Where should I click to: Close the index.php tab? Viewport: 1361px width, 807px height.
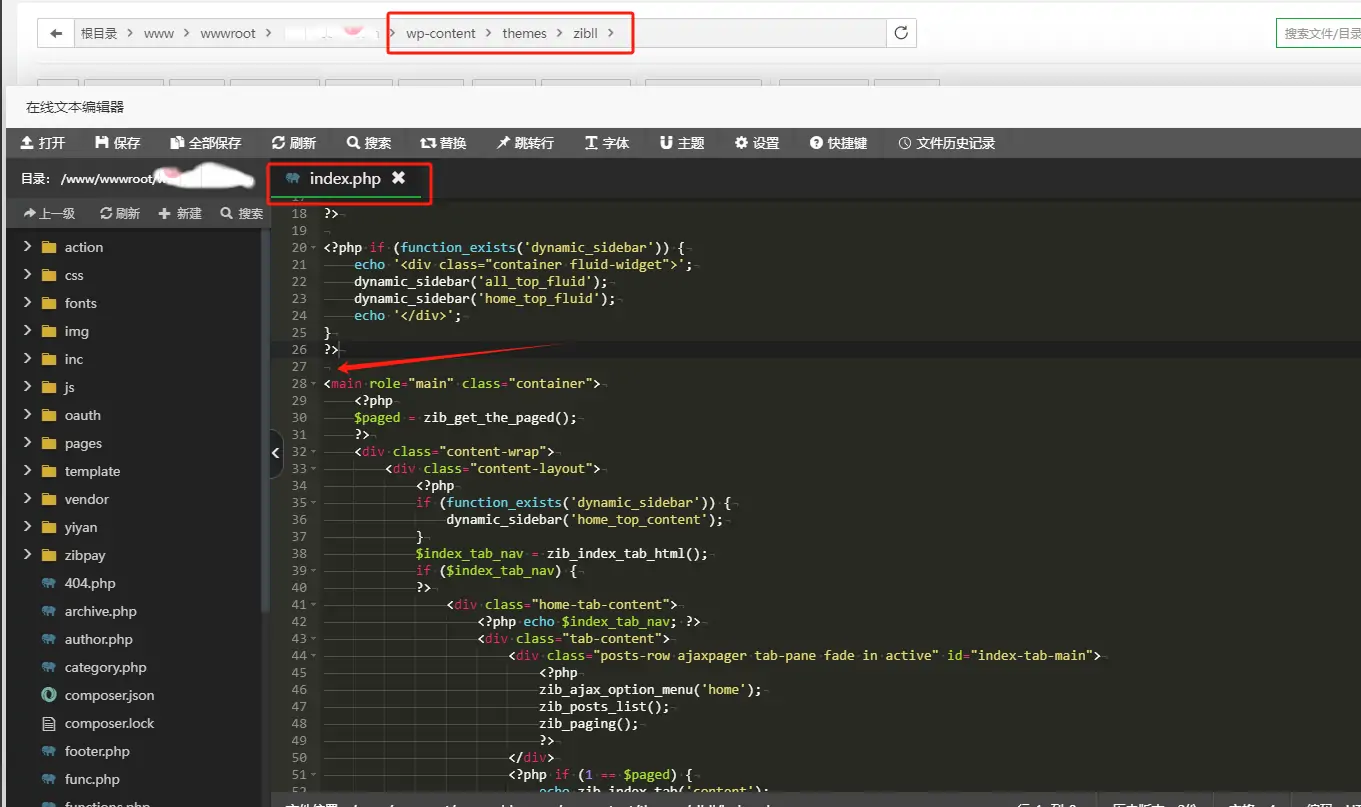(x=398, y=178)
